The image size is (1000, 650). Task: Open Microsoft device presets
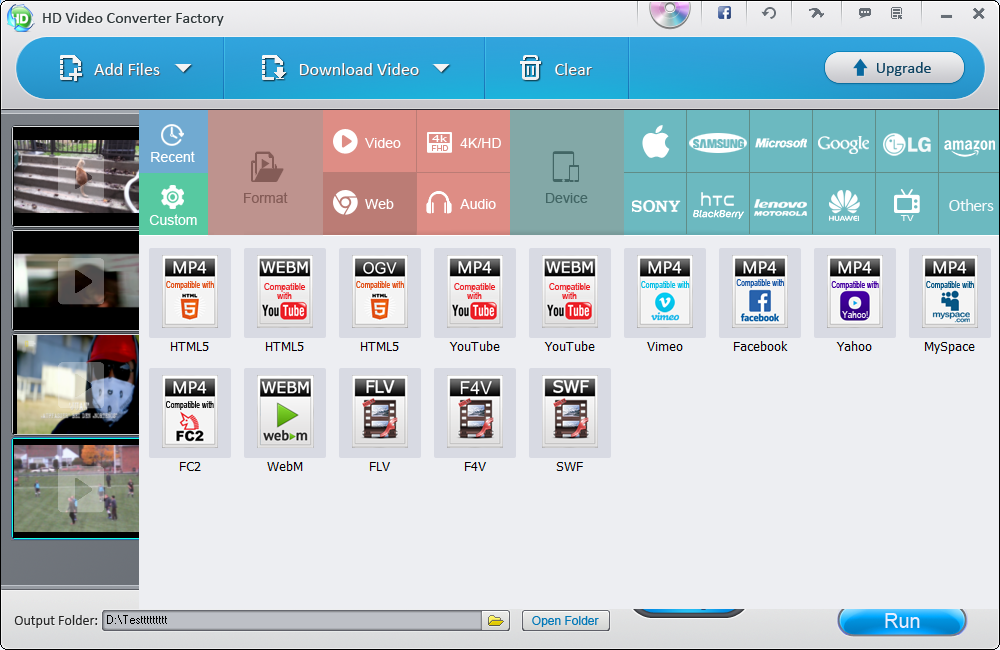(781, 142)
